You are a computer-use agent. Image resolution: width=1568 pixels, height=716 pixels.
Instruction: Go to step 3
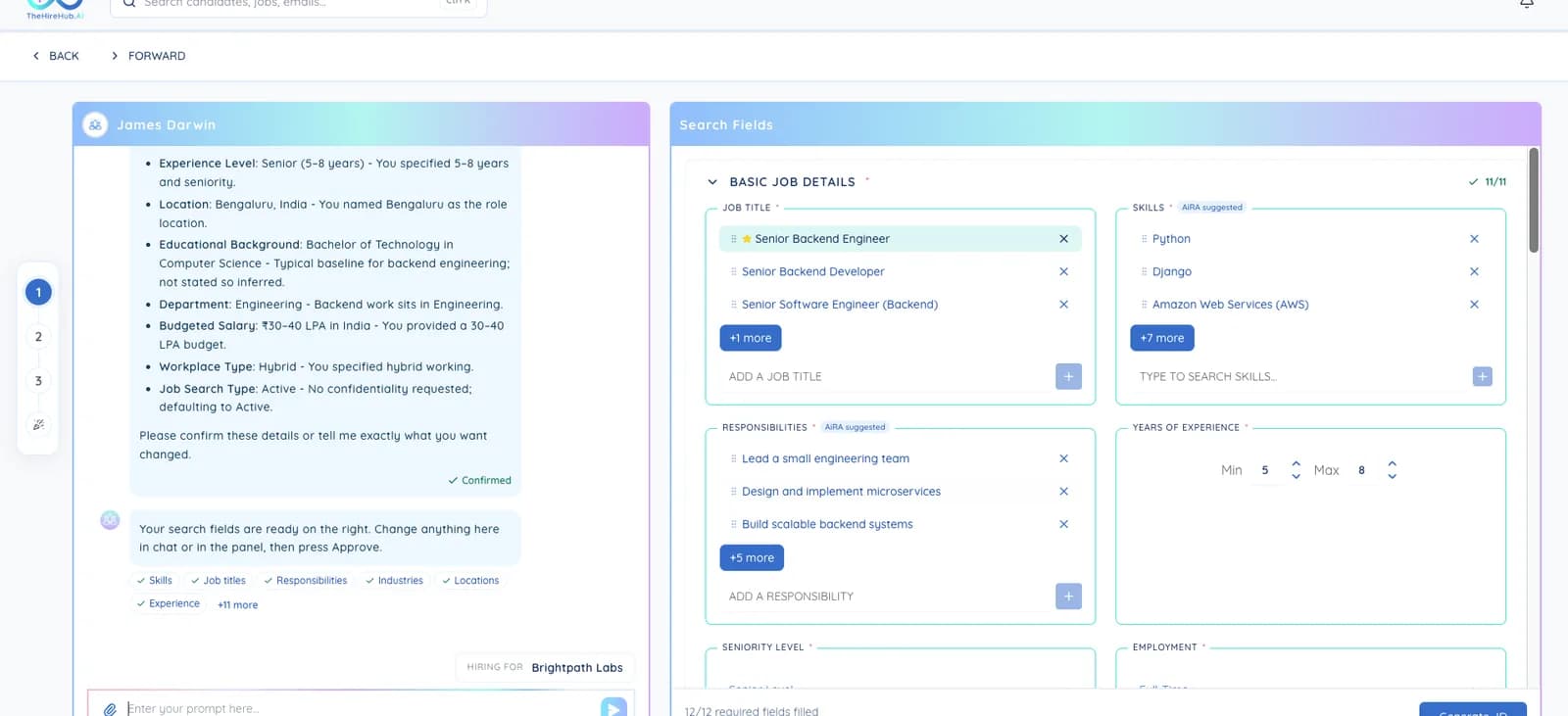38,381
